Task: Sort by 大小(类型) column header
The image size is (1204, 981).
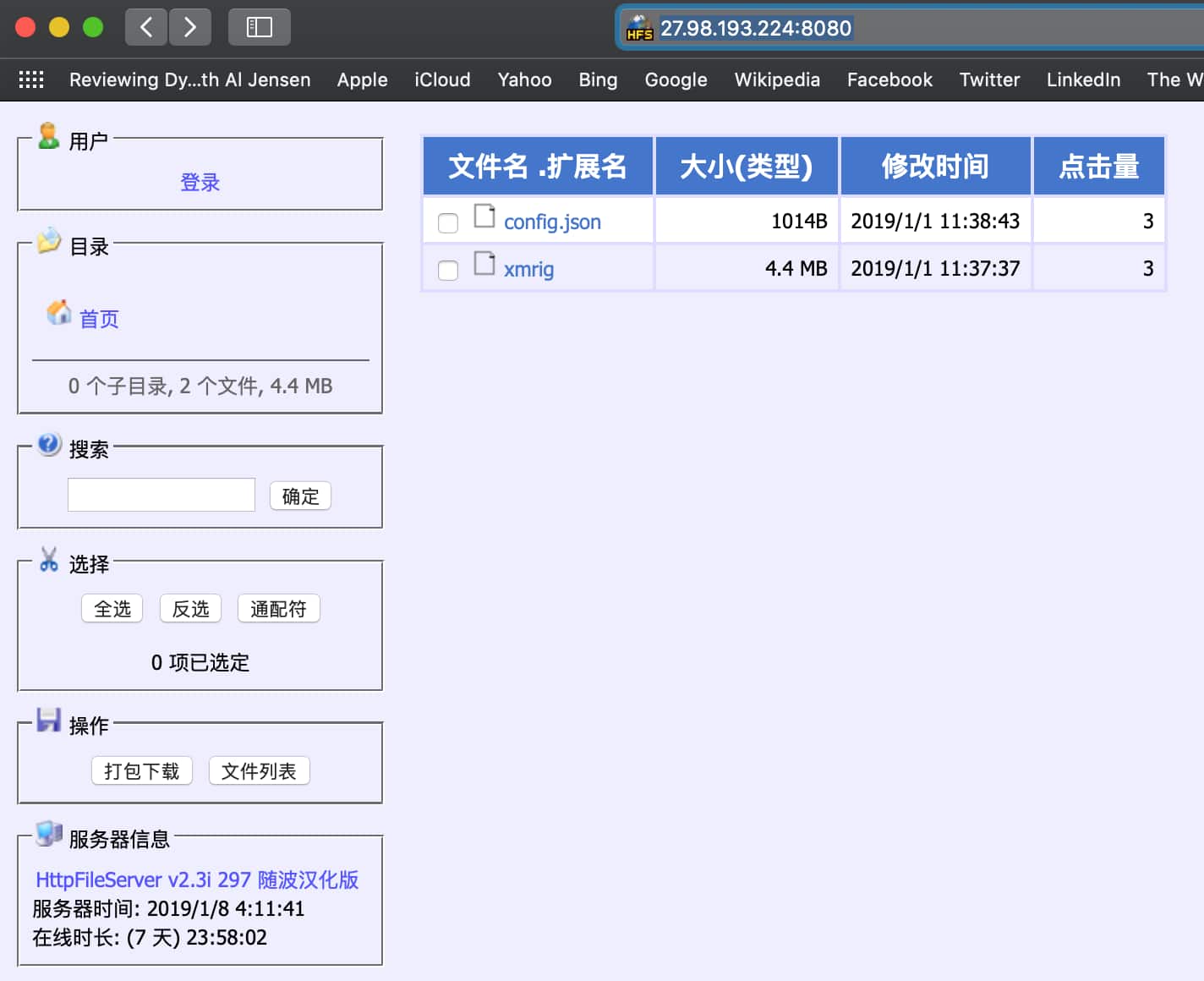Action: coord(747,167)
